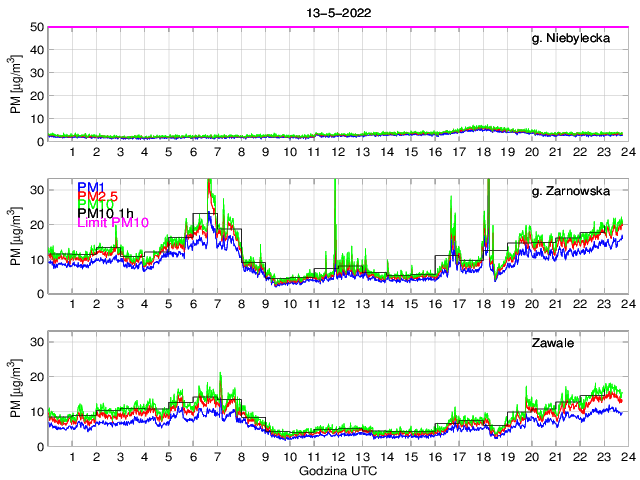Click hour 12 tick below the Zawale plot
This screenshot has width=640, height=480.
pos(337,457)
